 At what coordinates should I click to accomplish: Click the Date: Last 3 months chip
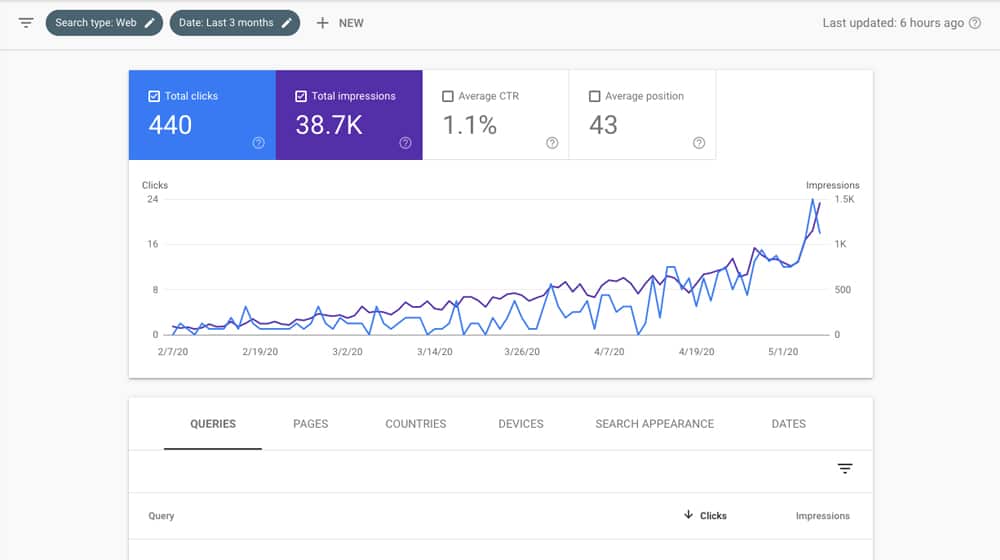[235, 23]
